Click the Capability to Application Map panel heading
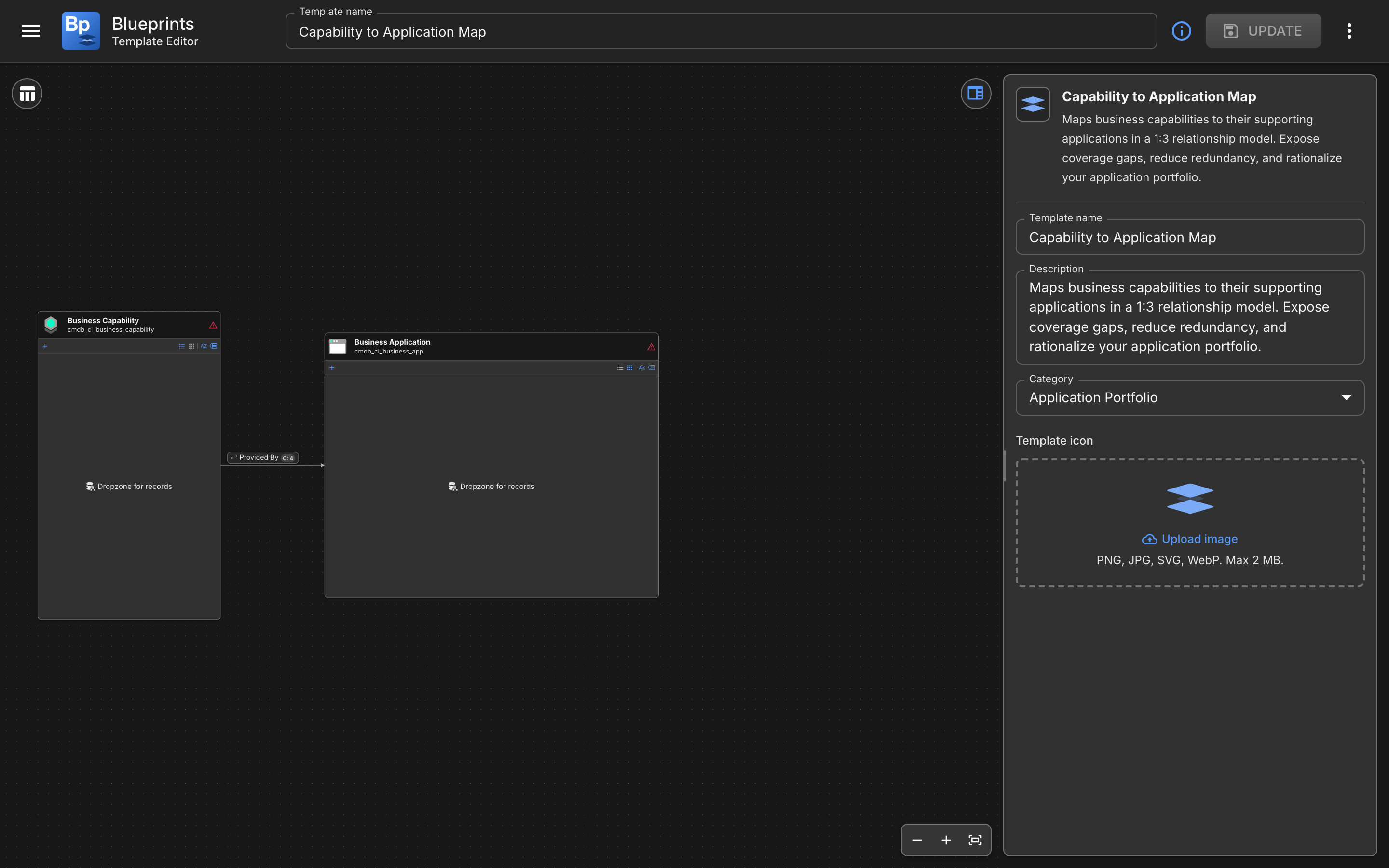Image resolution: width=1389 pixels, height=868 pixels. [x=1159, y=96]
